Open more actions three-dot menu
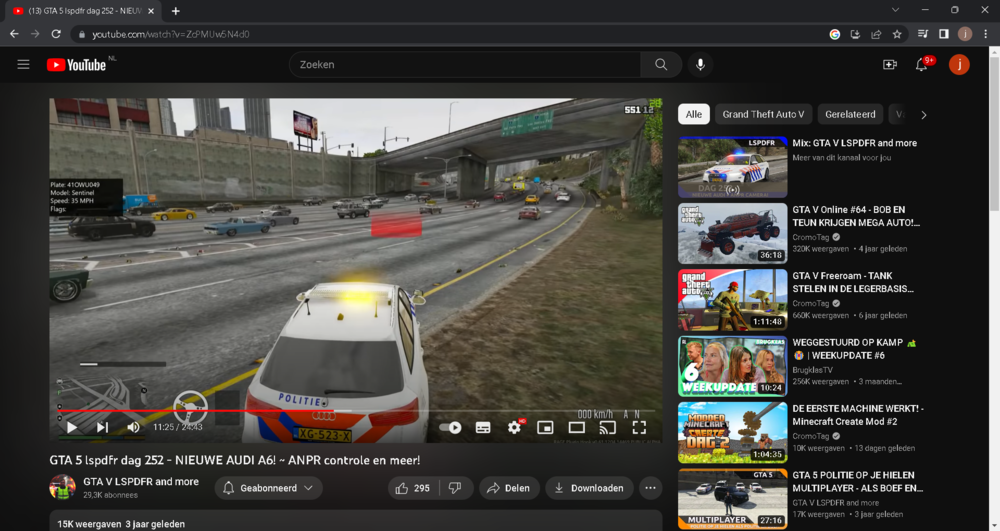Screen dimensions: 1000x531 coord(650,488)
